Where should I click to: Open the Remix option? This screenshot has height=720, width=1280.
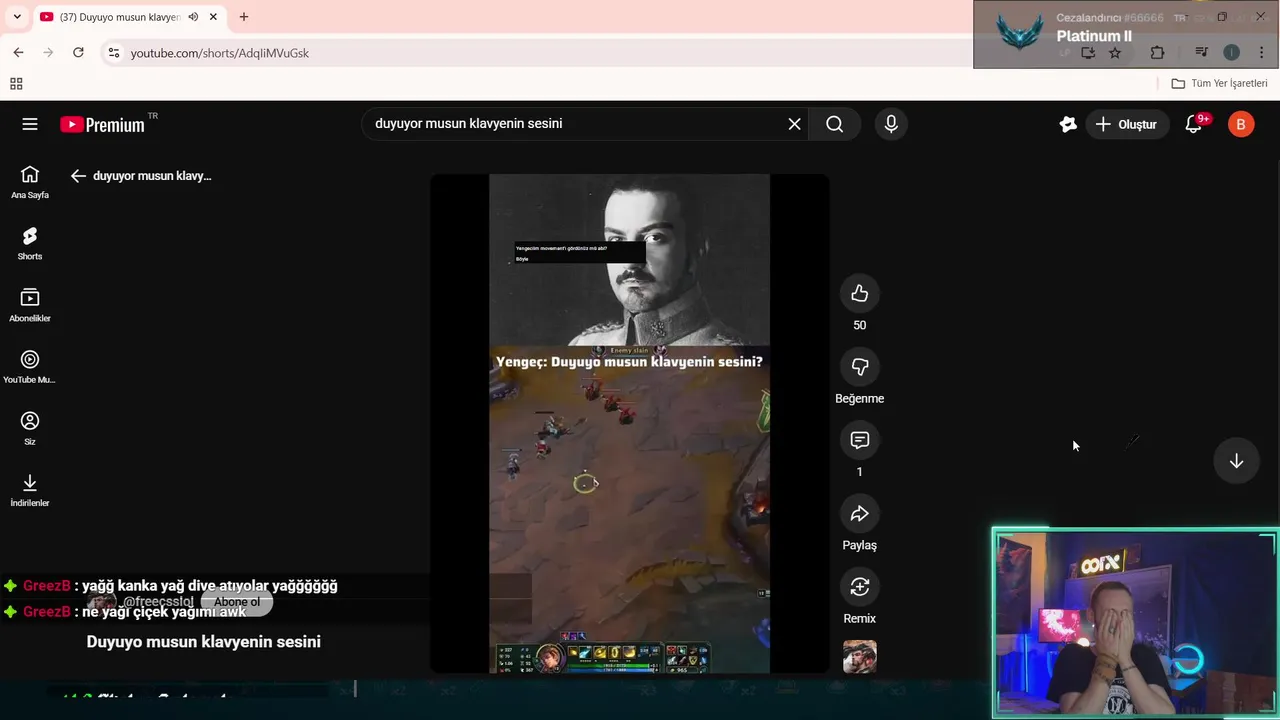pos(859,587)
